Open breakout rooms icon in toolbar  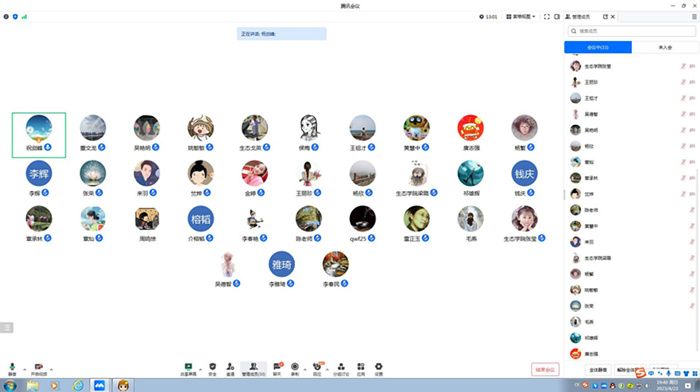[x=341, y=369]
